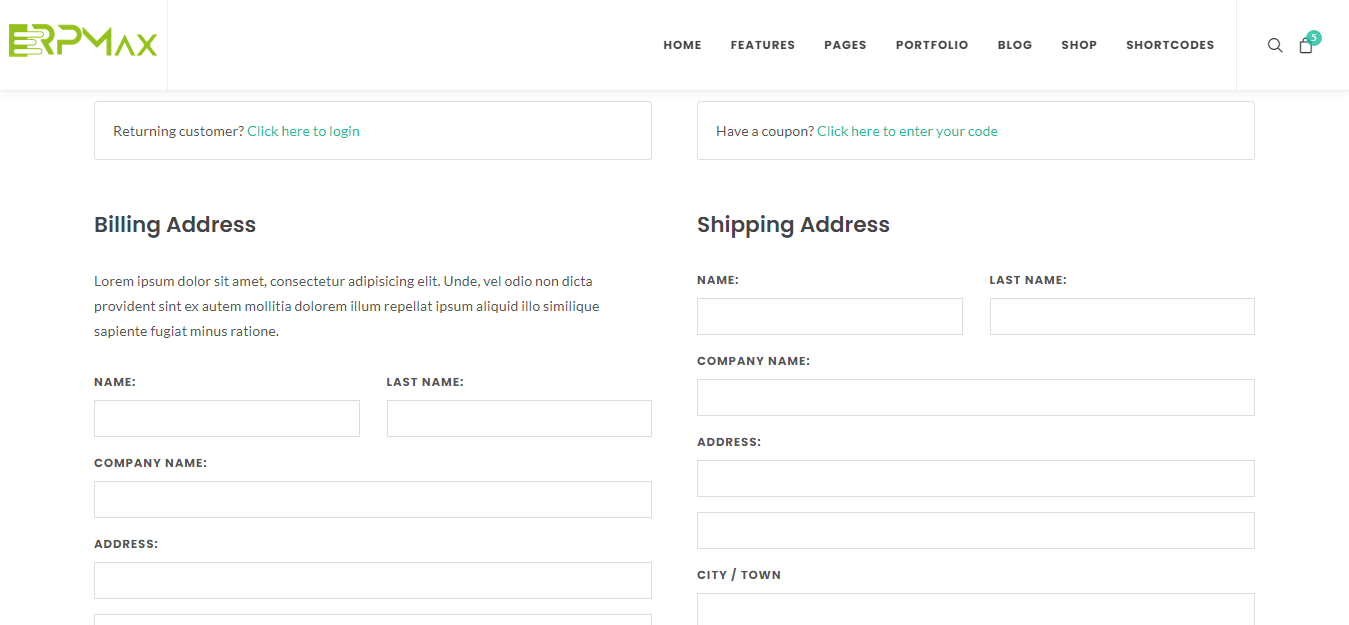Click the Billing Company Name field

pos(373,500)
